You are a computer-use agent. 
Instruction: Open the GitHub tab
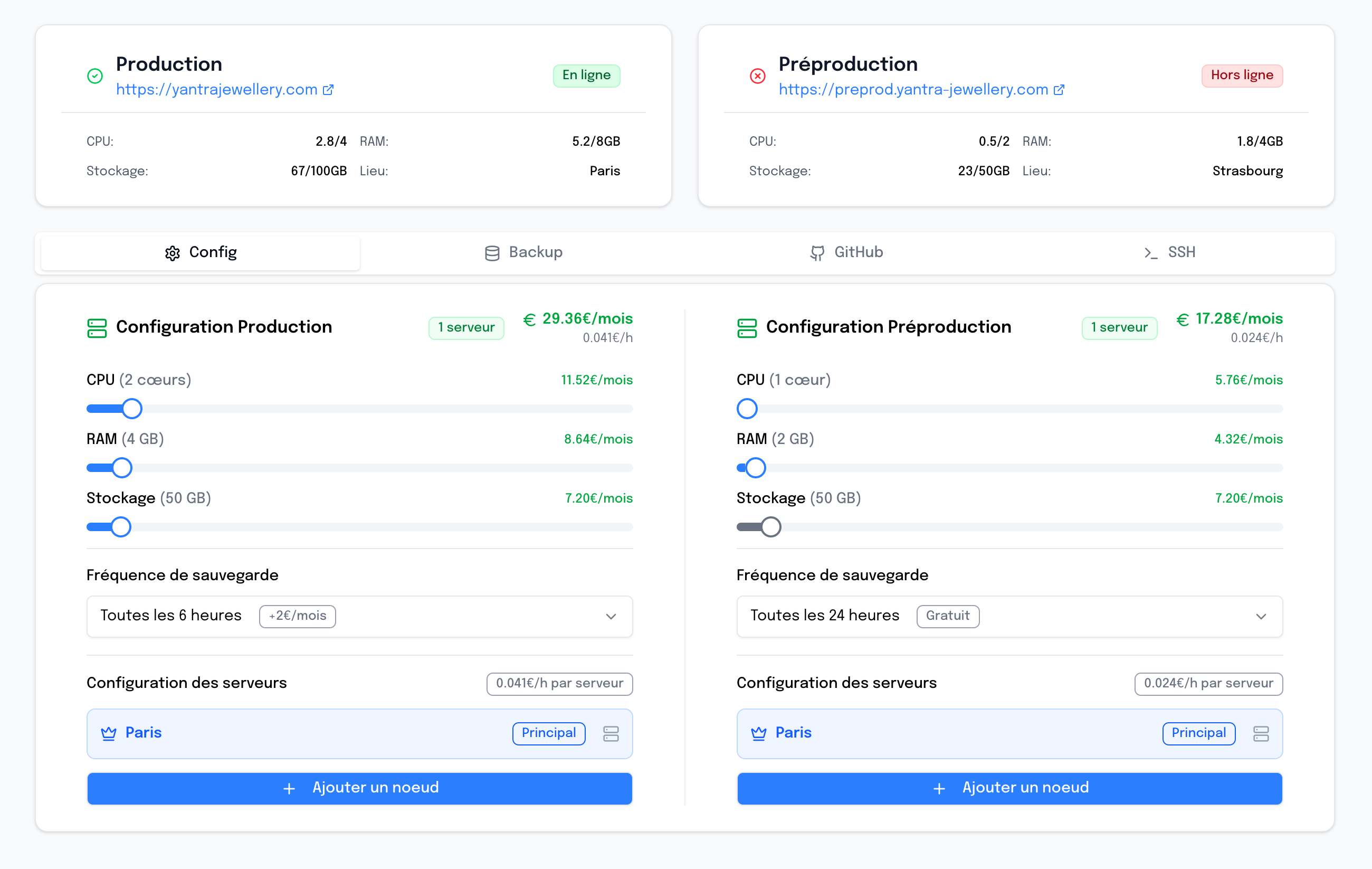846,252
